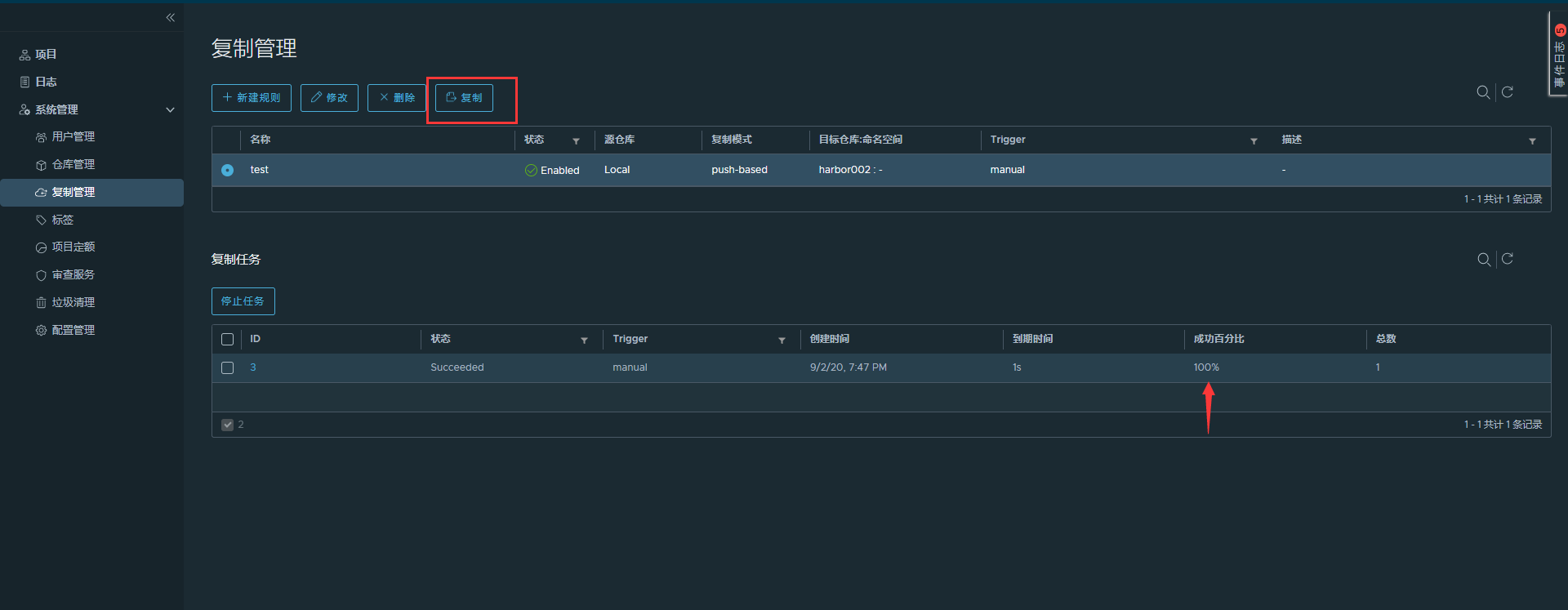This screenshot has width=1568, height=610.
Task: Select radio button for rule test
Action: pyautogui.click(x=227, y=170)
